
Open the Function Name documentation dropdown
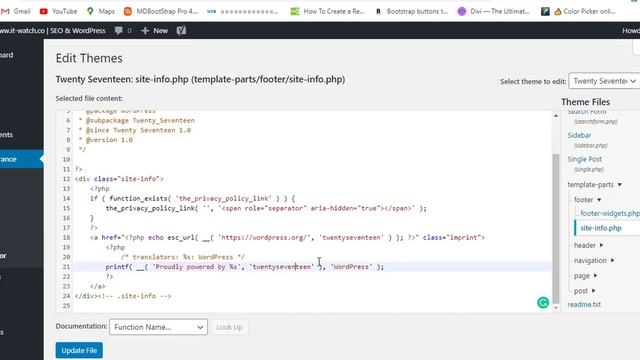(158, 327)
